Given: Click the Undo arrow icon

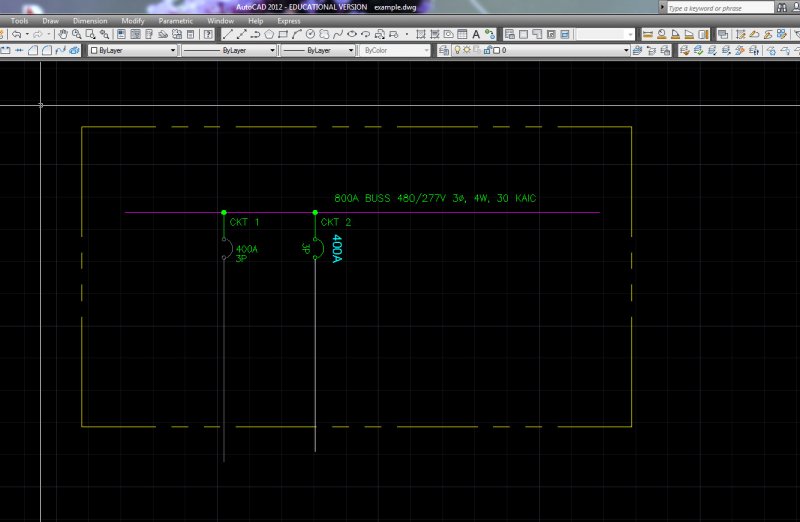Looking at the screenshot, I should (x=16, y=34).
